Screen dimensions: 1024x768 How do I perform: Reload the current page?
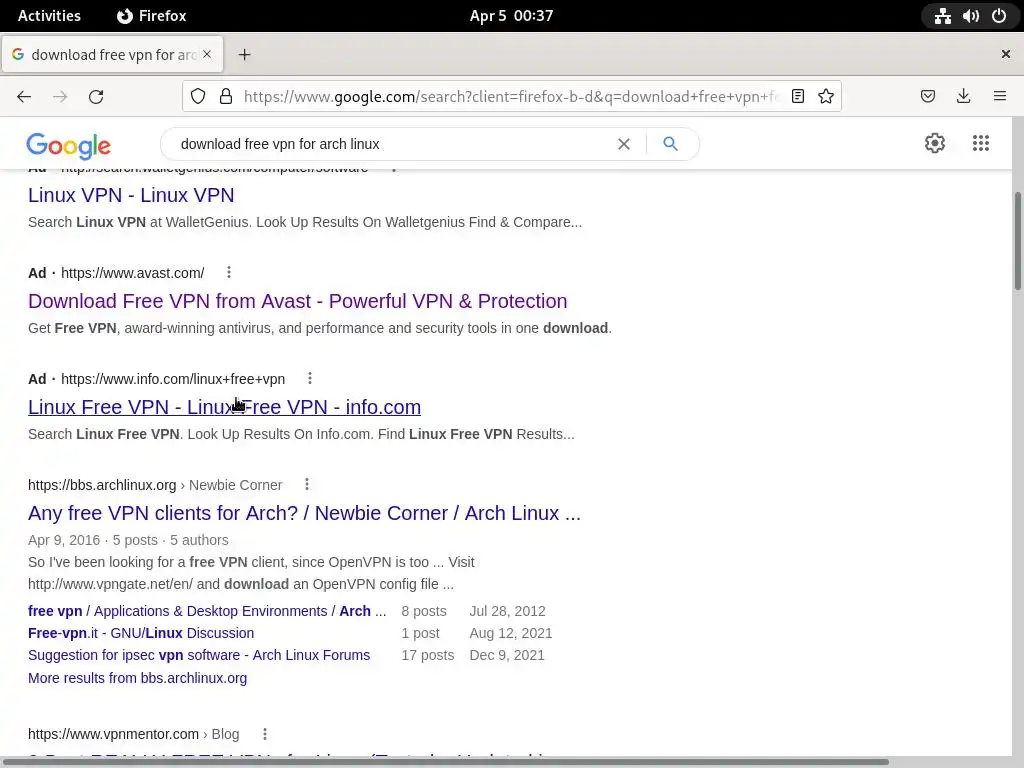coord(96,97)
